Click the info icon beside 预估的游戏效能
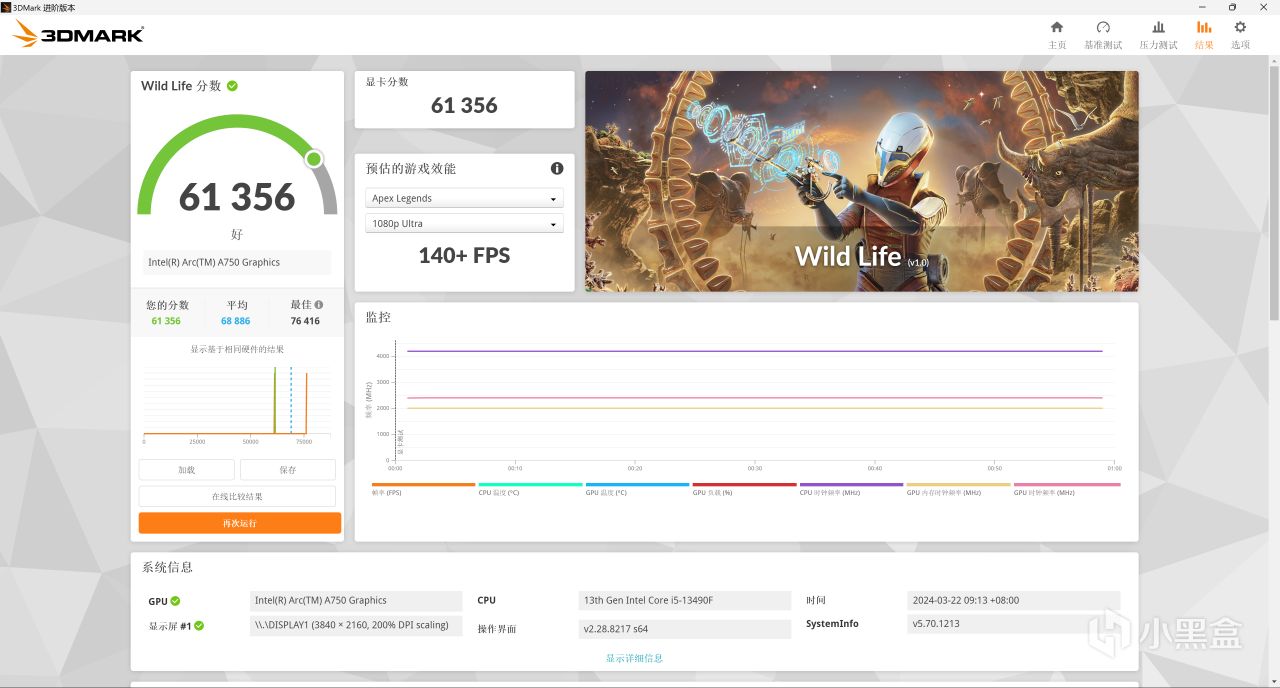This screenshot has width=1280, height=688. (557, 168)
